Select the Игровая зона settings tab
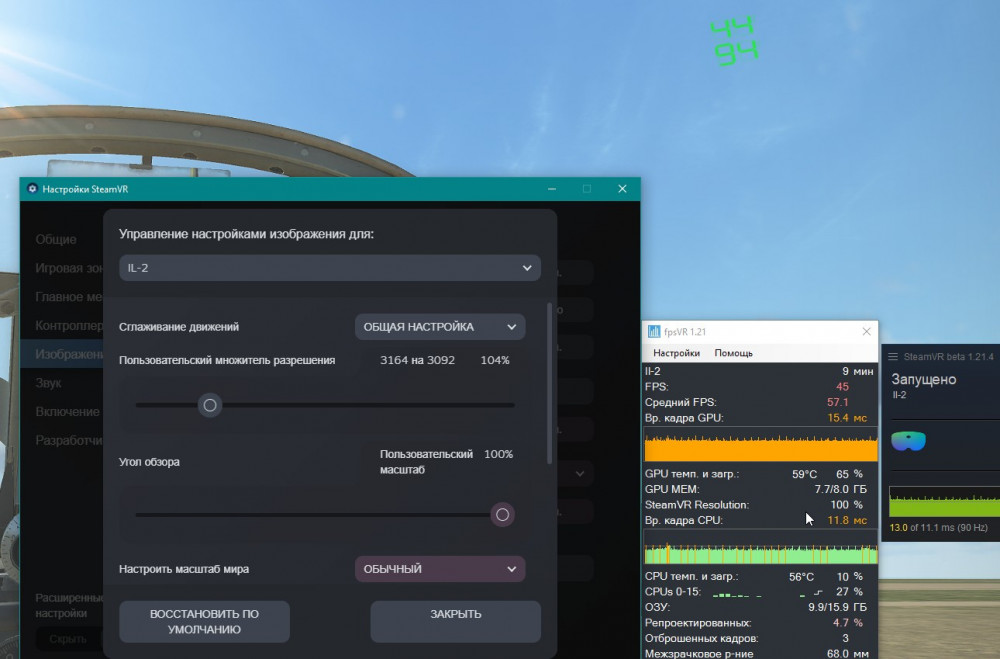The image size is (1000, 659). coord(69,268)
